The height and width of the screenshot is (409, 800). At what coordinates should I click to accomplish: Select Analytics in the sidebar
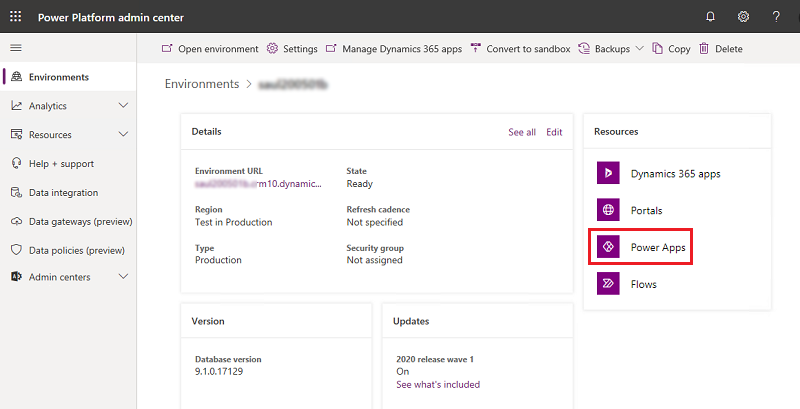[68, 106]
